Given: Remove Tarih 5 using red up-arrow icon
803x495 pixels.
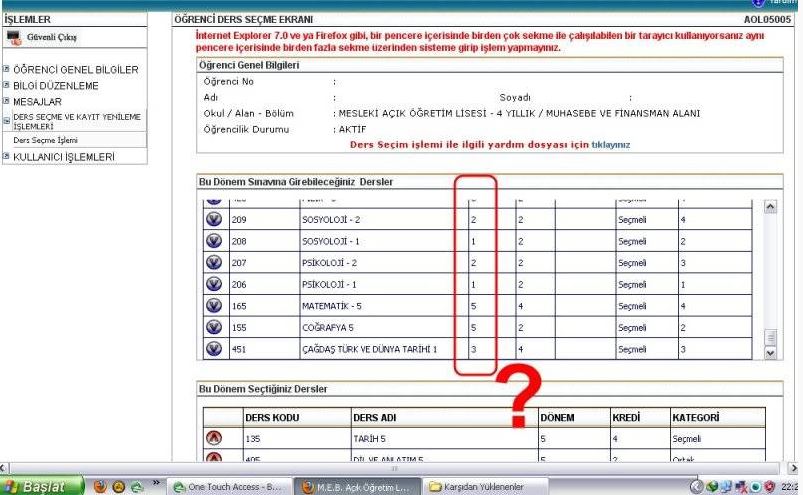Looking at the screenshot, I should click(x=214, y=438).
